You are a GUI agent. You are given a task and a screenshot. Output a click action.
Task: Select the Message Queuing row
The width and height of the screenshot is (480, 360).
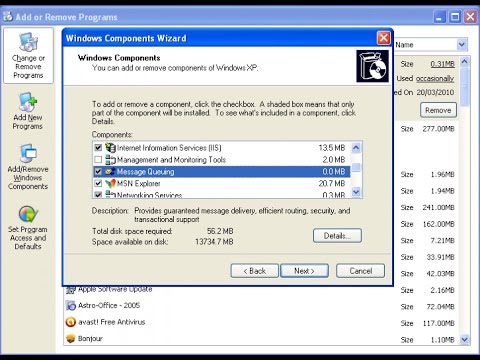221,172
